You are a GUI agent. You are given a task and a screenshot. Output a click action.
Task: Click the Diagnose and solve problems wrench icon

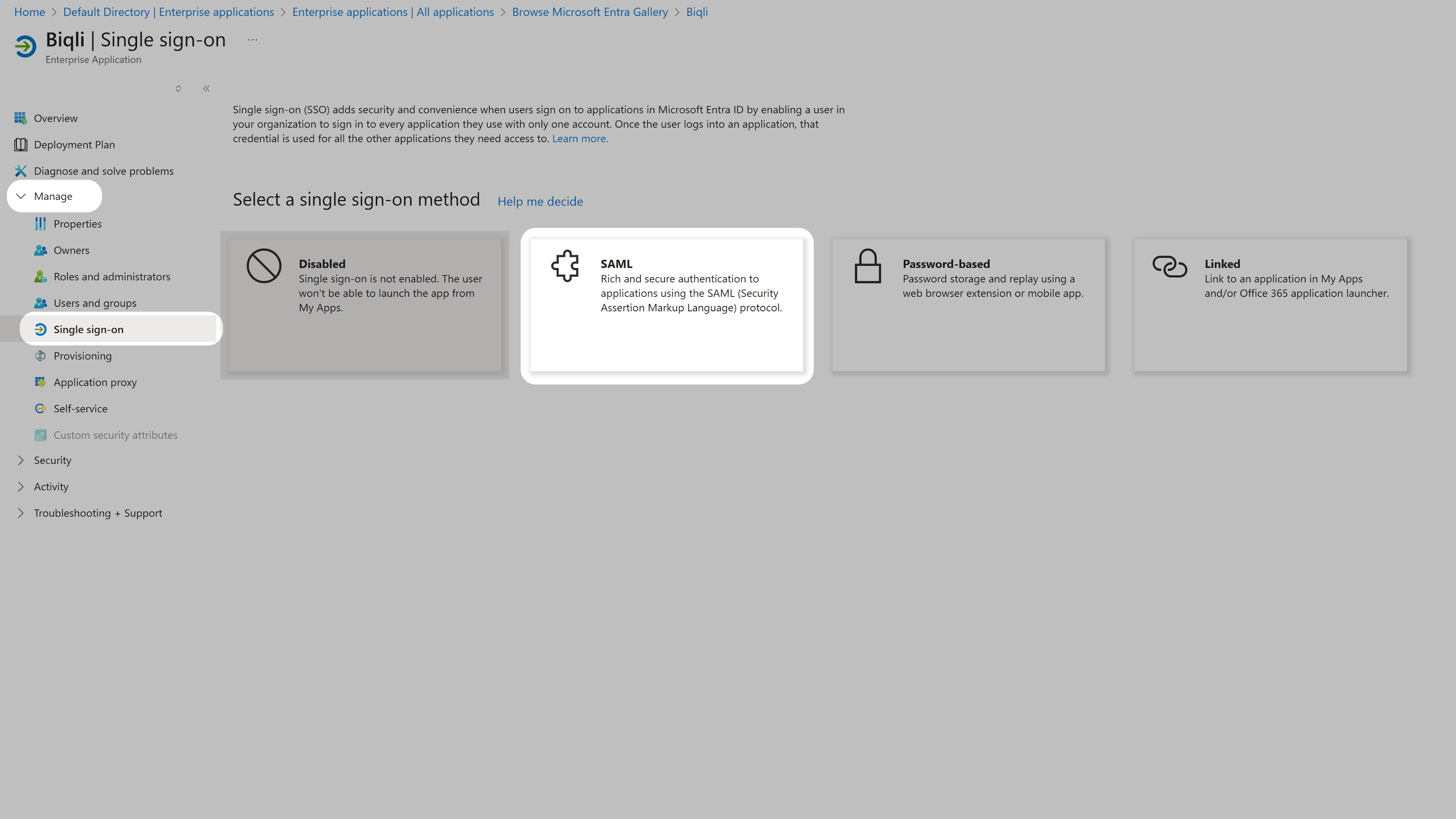(x=20, y=171)
